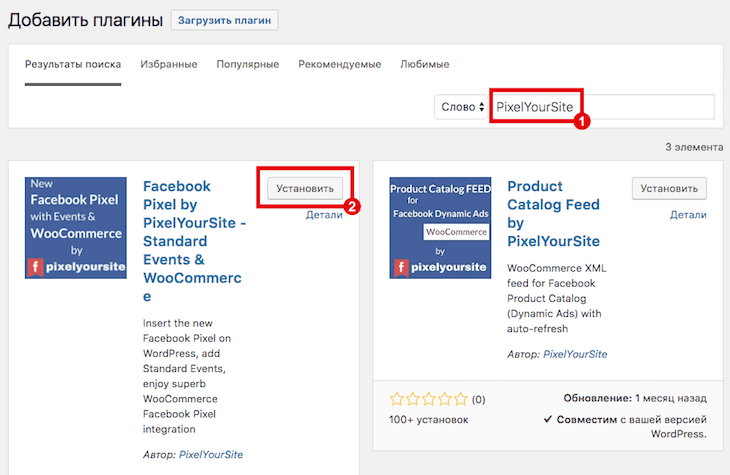The height and width of the screenshot is (475, 730).
Task: Open the Результаты поиска tab
Action: pyautogui.click(x=73, y=64)
